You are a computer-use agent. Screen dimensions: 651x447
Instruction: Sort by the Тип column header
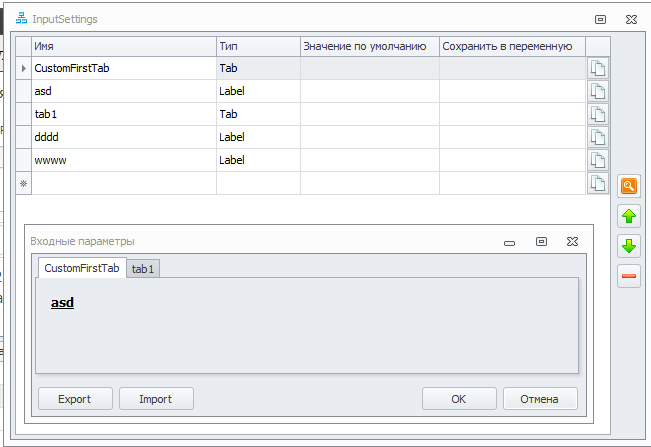point(258,46)
